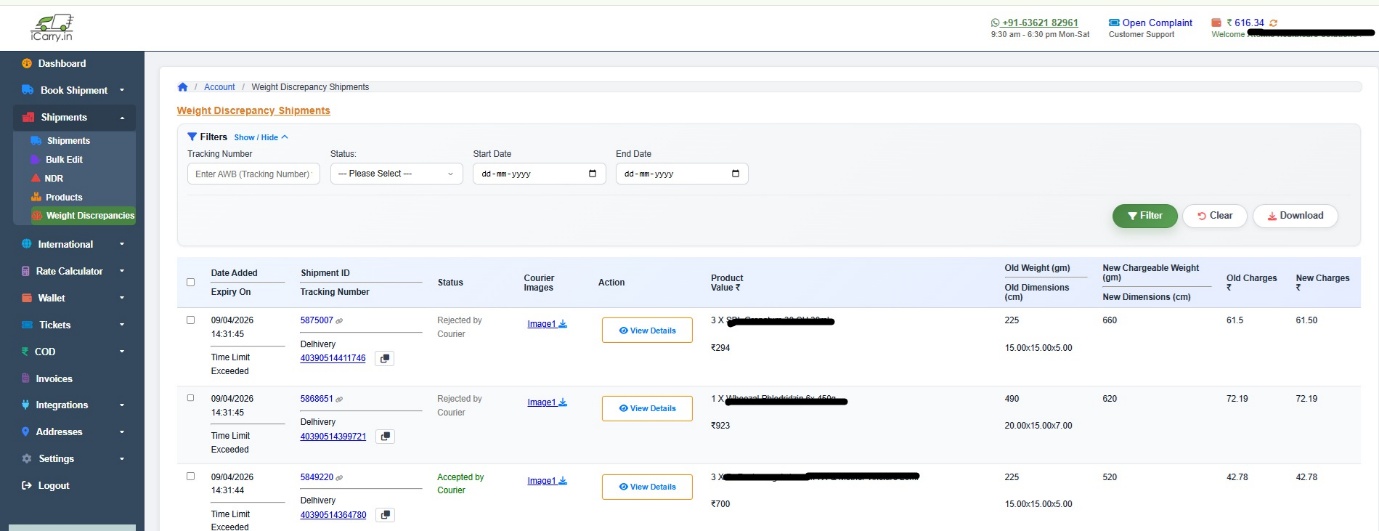Tick the select-all checkbox in table header

(191, 282)
